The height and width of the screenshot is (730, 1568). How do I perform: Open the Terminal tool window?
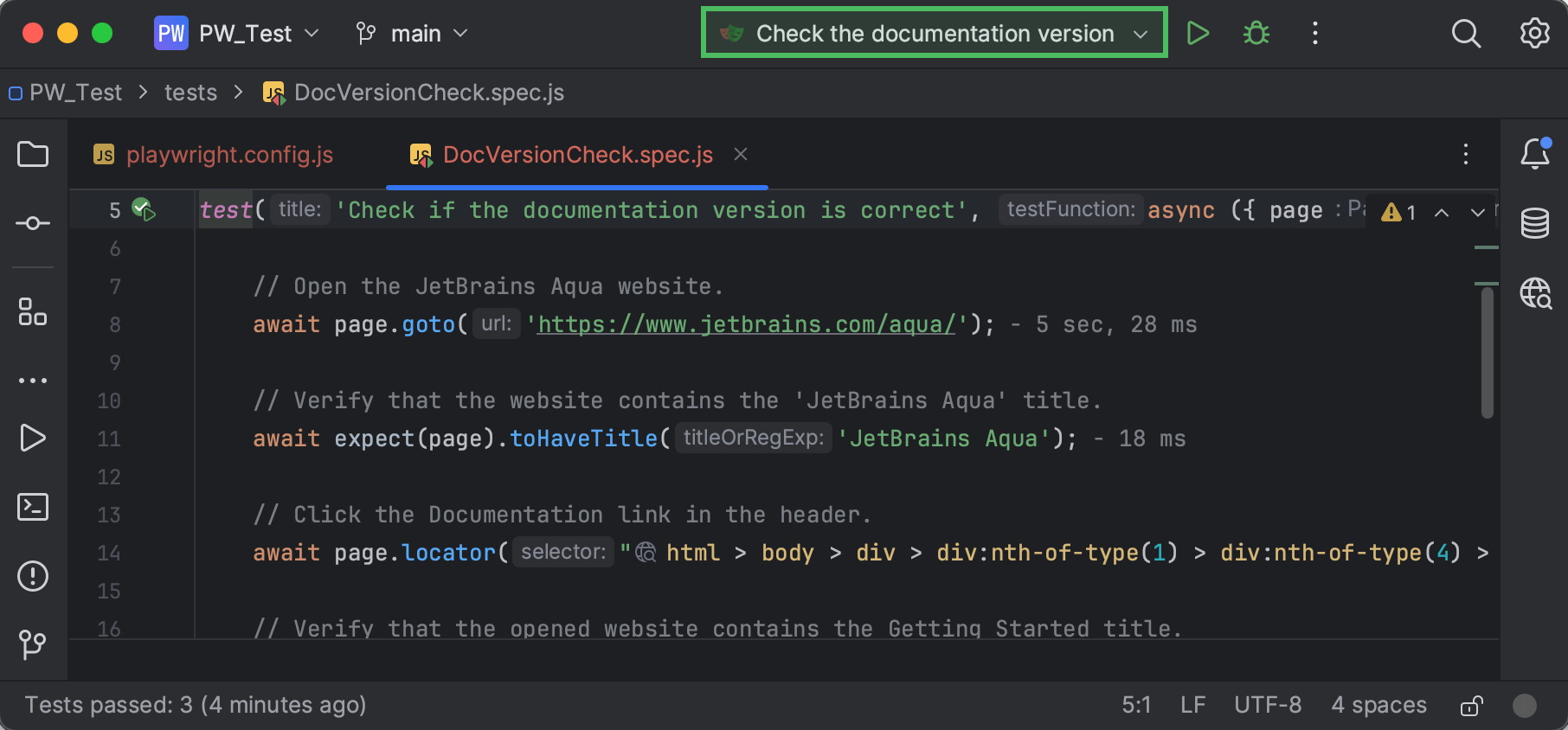click(x=33, y=507)
